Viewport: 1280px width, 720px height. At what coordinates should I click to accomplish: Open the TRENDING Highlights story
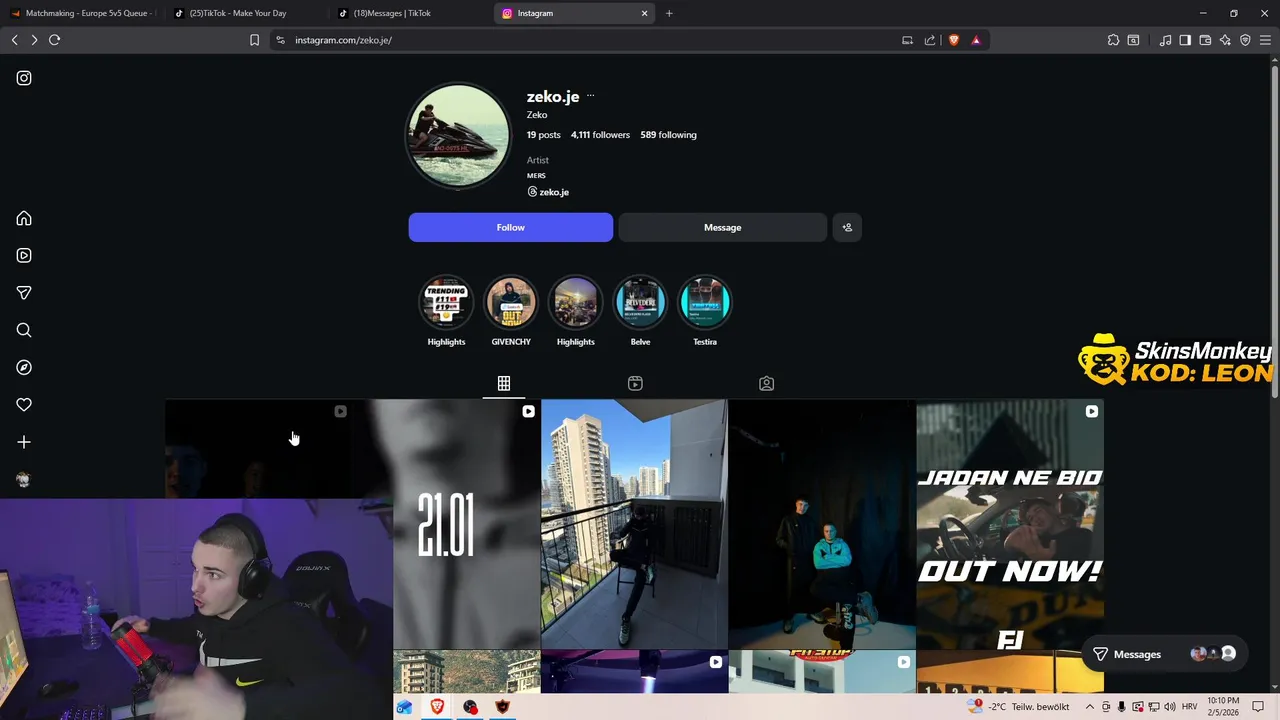[x=446, y=302]
